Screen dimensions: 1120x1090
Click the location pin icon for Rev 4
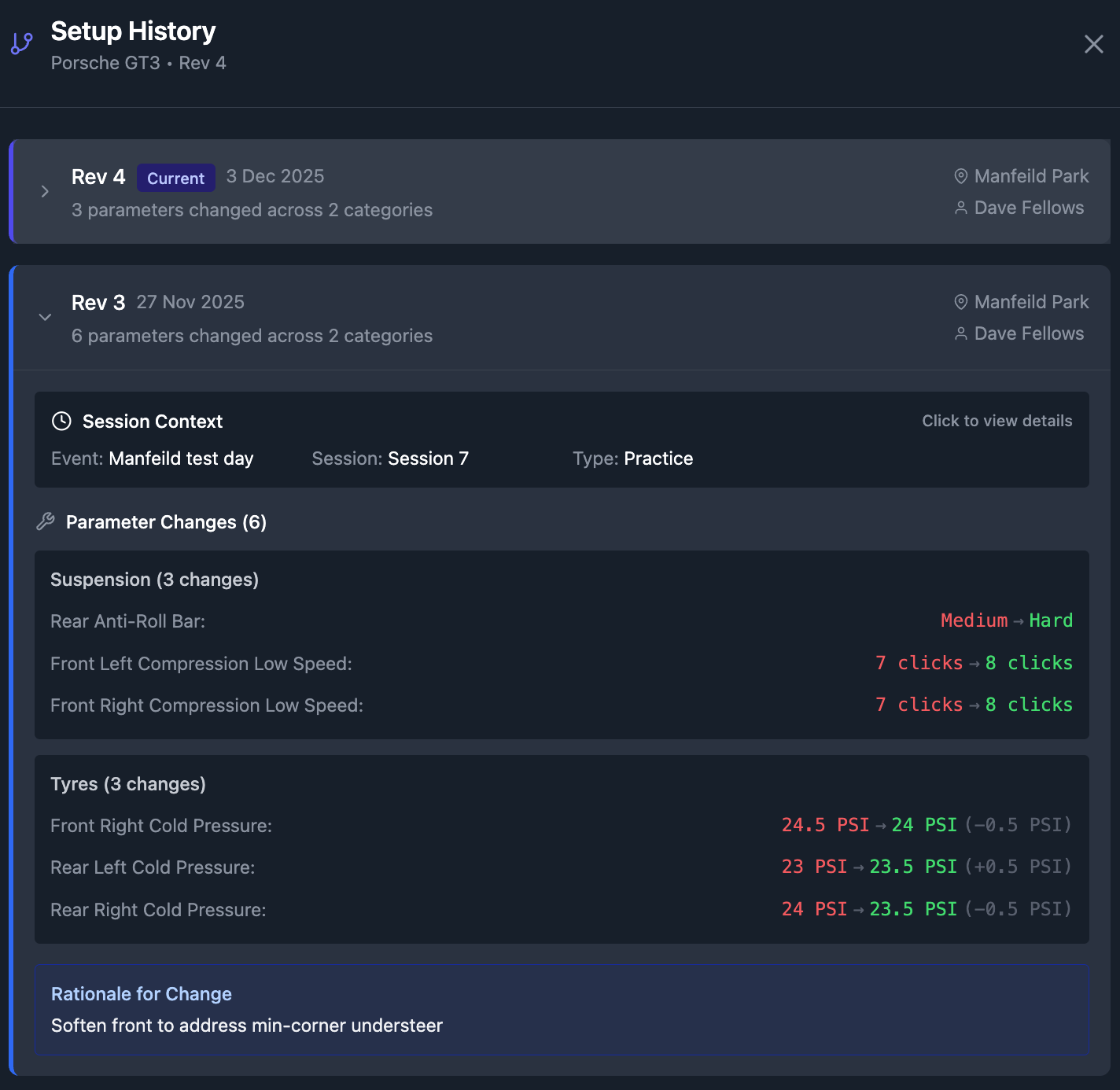pos(960,176)
